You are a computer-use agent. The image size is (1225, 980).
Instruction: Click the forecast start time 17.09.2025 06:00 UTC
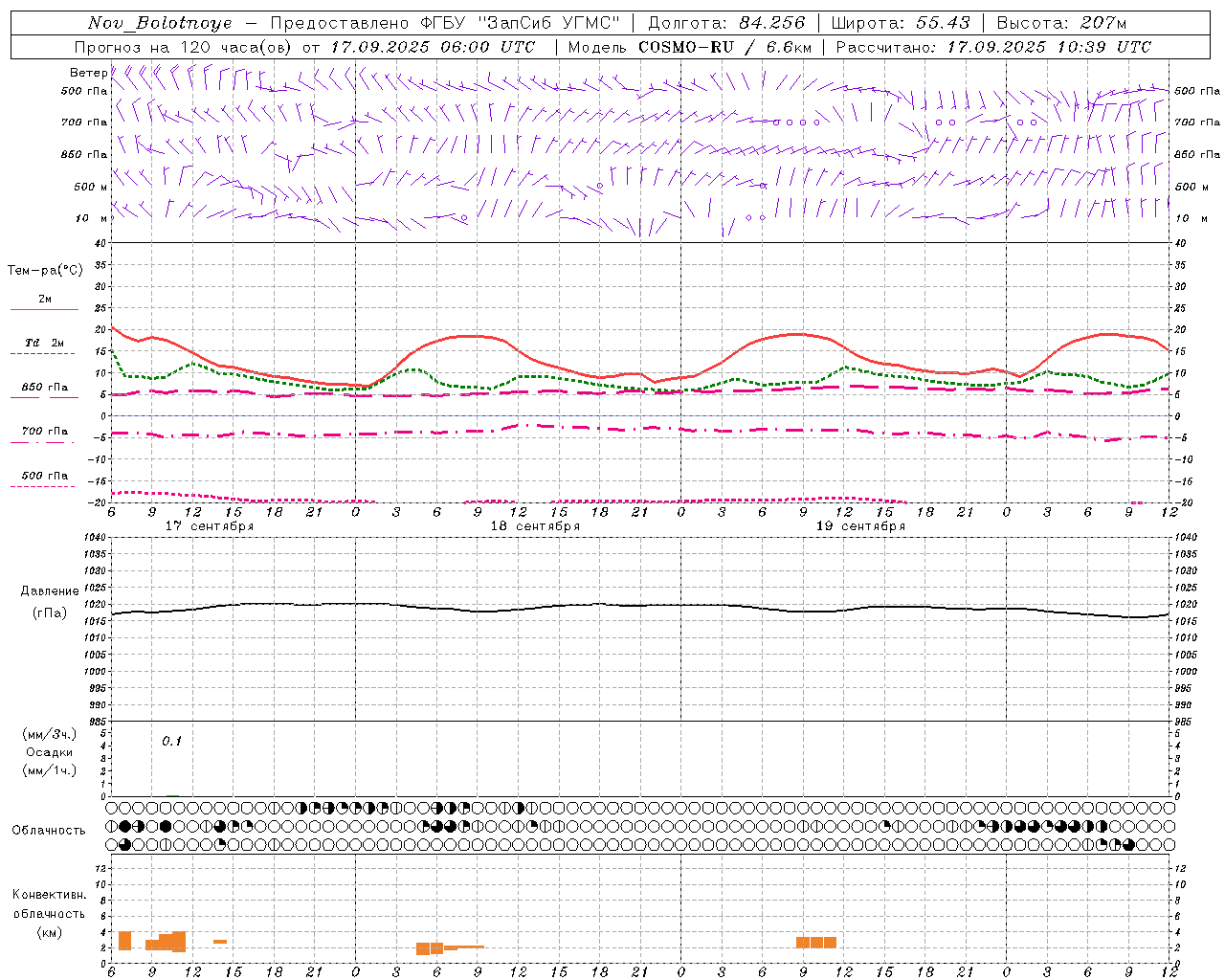click(433, 47)
